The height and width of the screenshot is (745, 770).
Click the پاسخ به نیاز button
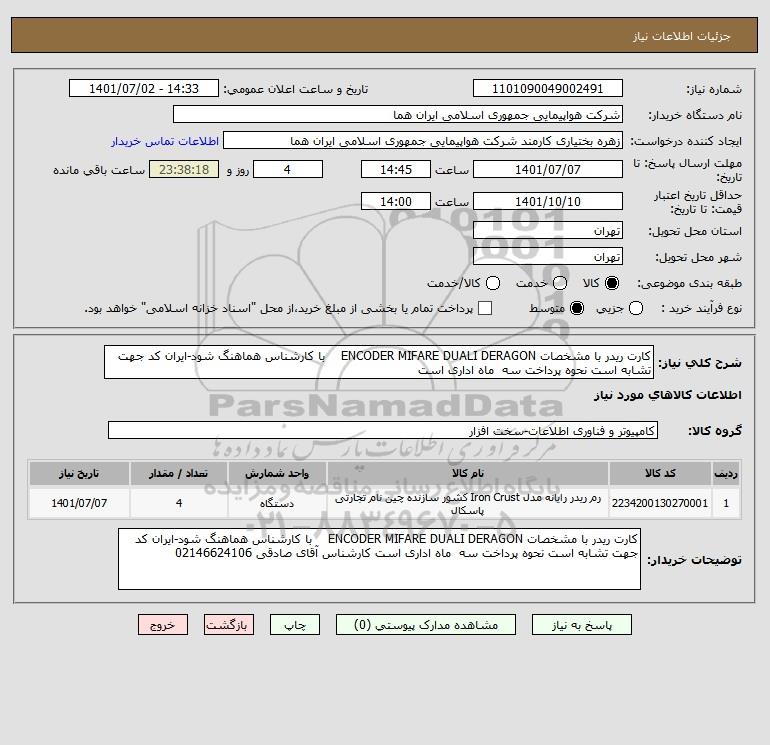coord(581,625)
